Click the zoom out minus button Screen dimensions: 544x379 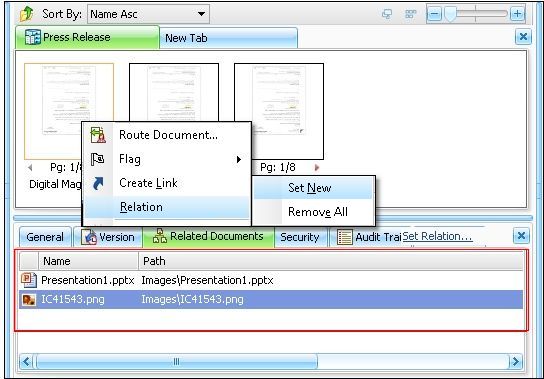coord(434,14)
